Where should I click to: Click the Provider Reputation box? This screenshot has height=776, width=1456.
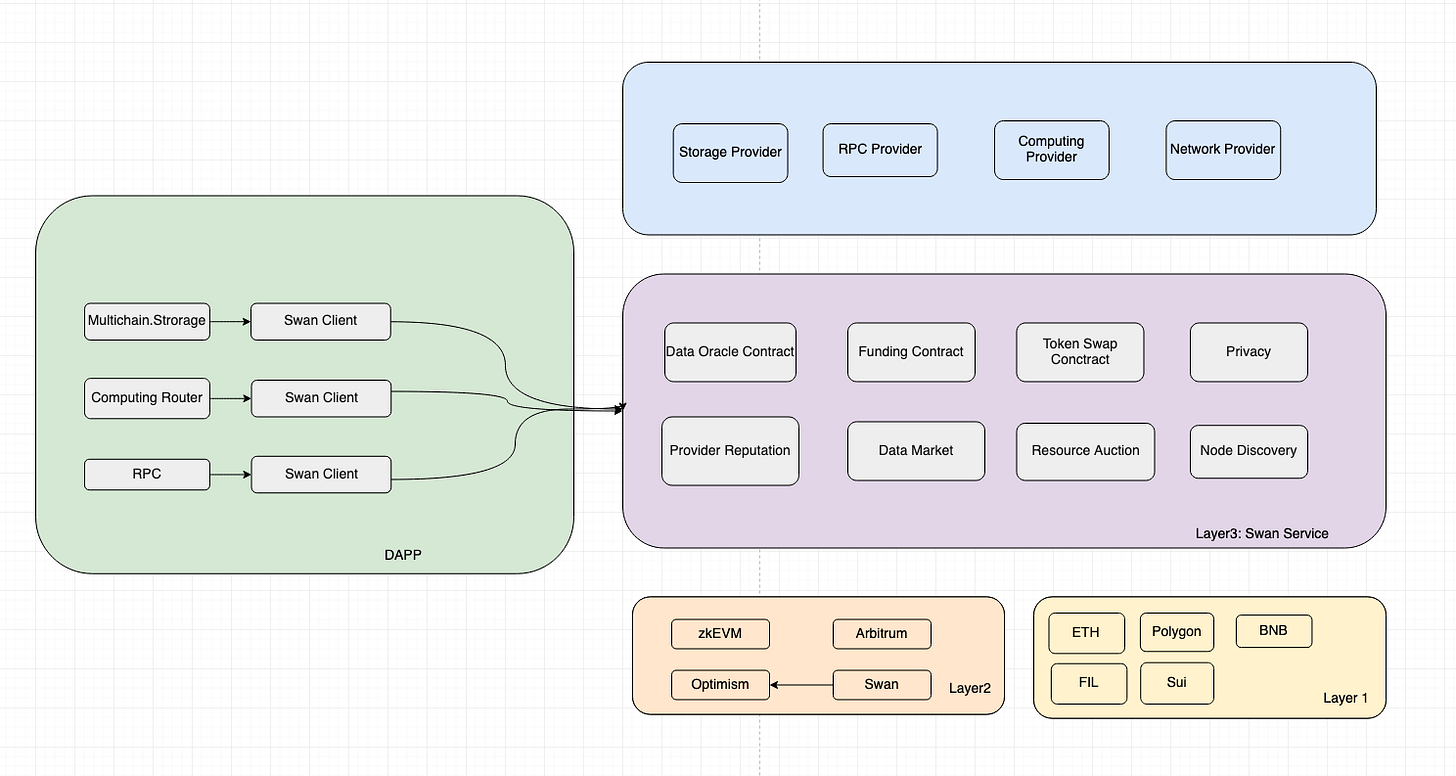click(730, 451)
